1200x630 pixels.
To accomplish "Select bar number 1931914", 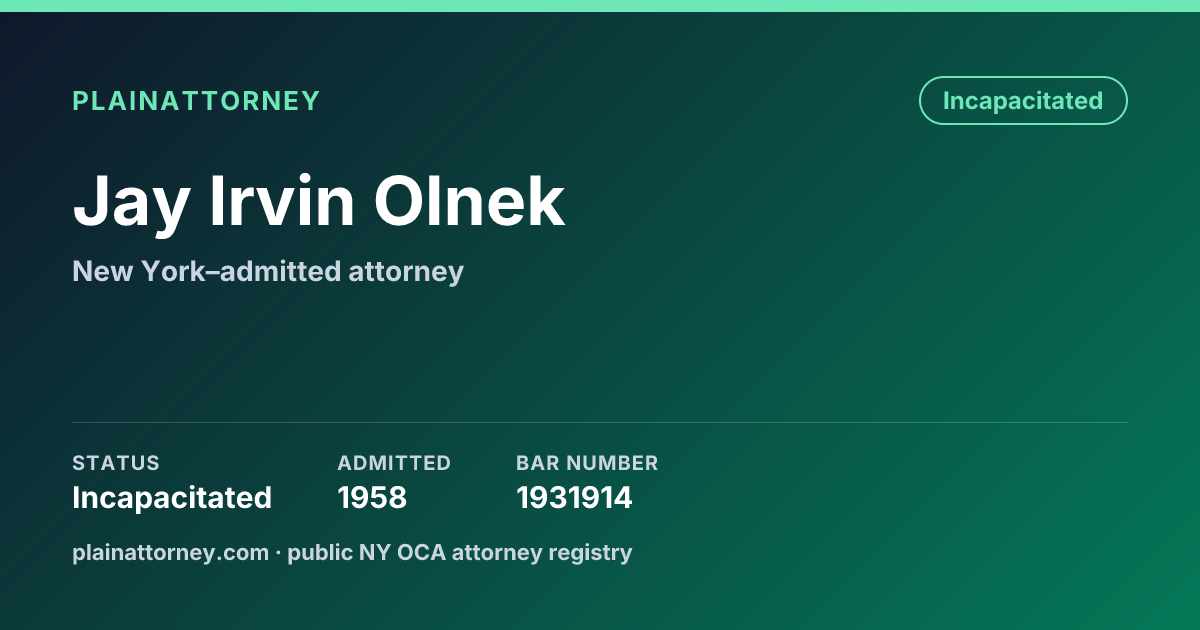I will 574,497.
